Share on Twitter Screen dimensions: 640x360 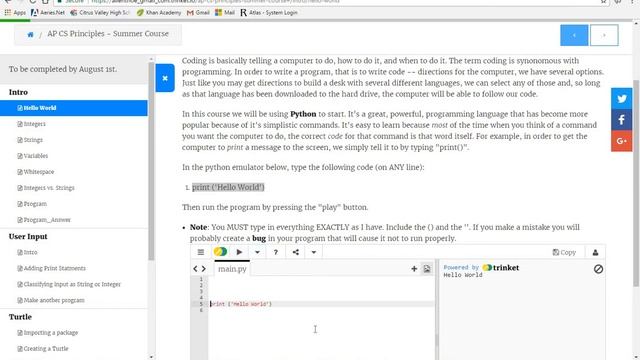pyautogui.click(x=621, y=98)
